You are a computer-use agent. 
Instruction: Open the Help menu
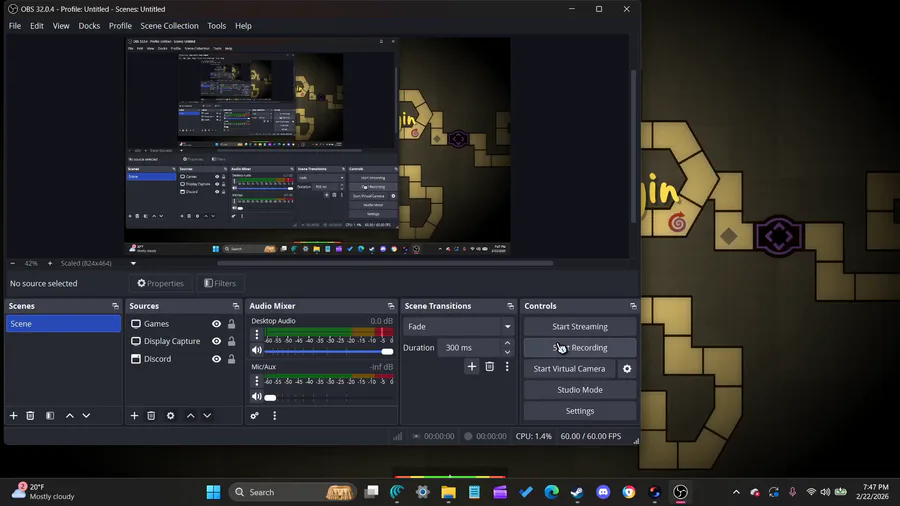click(x=243, y=26)
